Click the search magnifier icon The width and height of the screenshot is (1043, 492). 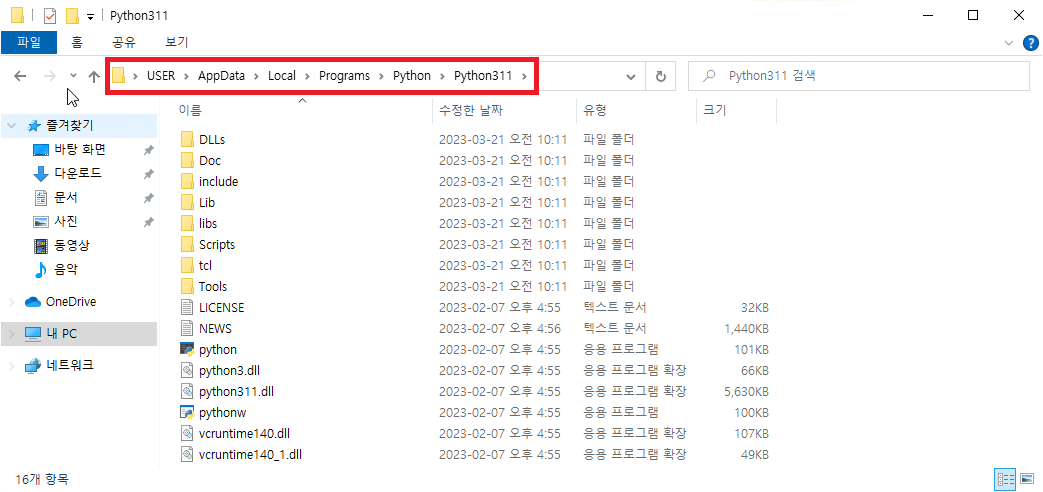coord(710,76)
